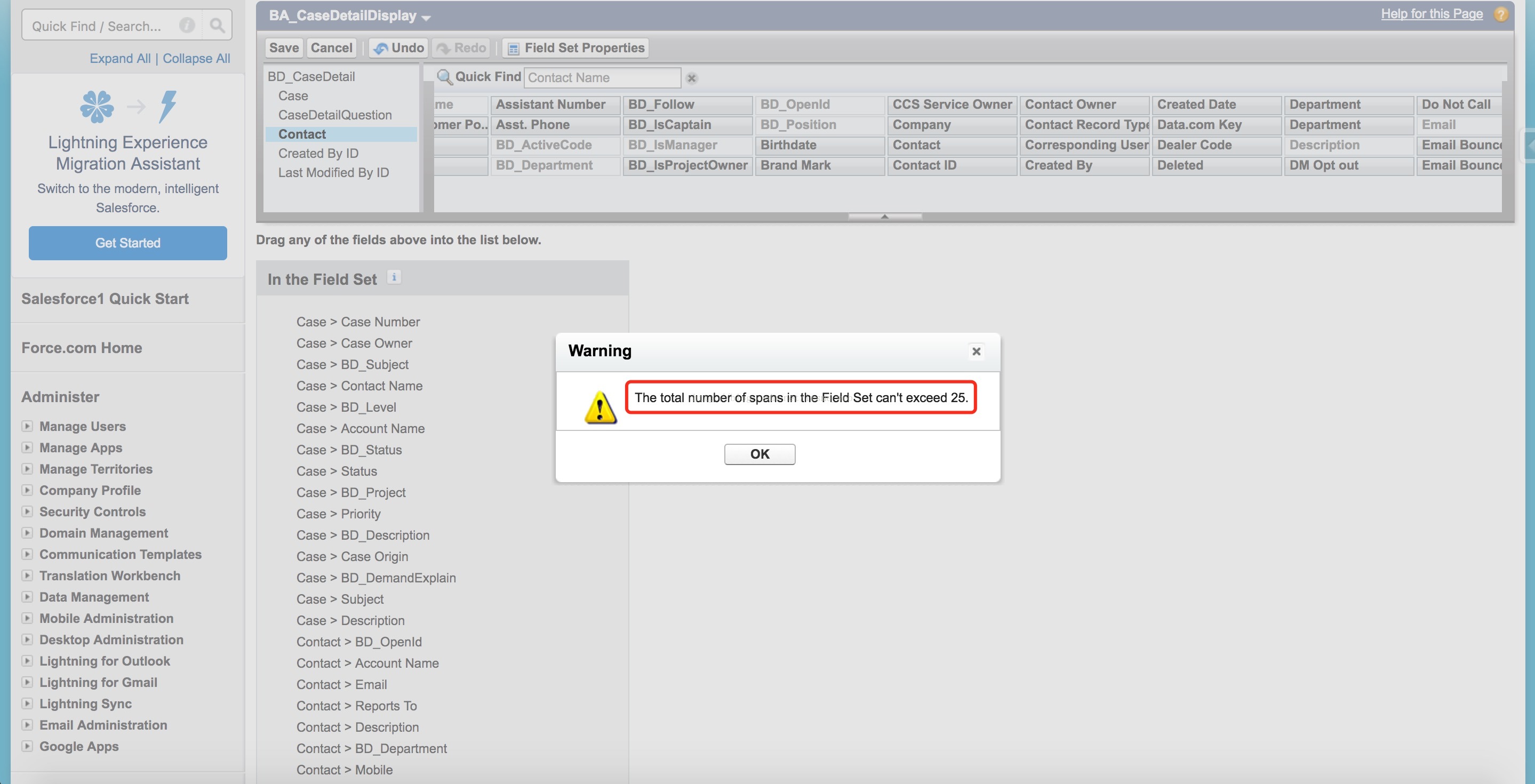Collapse the field palette with the handle arrow
The image size is (1535, 784).
coord(884,216)
